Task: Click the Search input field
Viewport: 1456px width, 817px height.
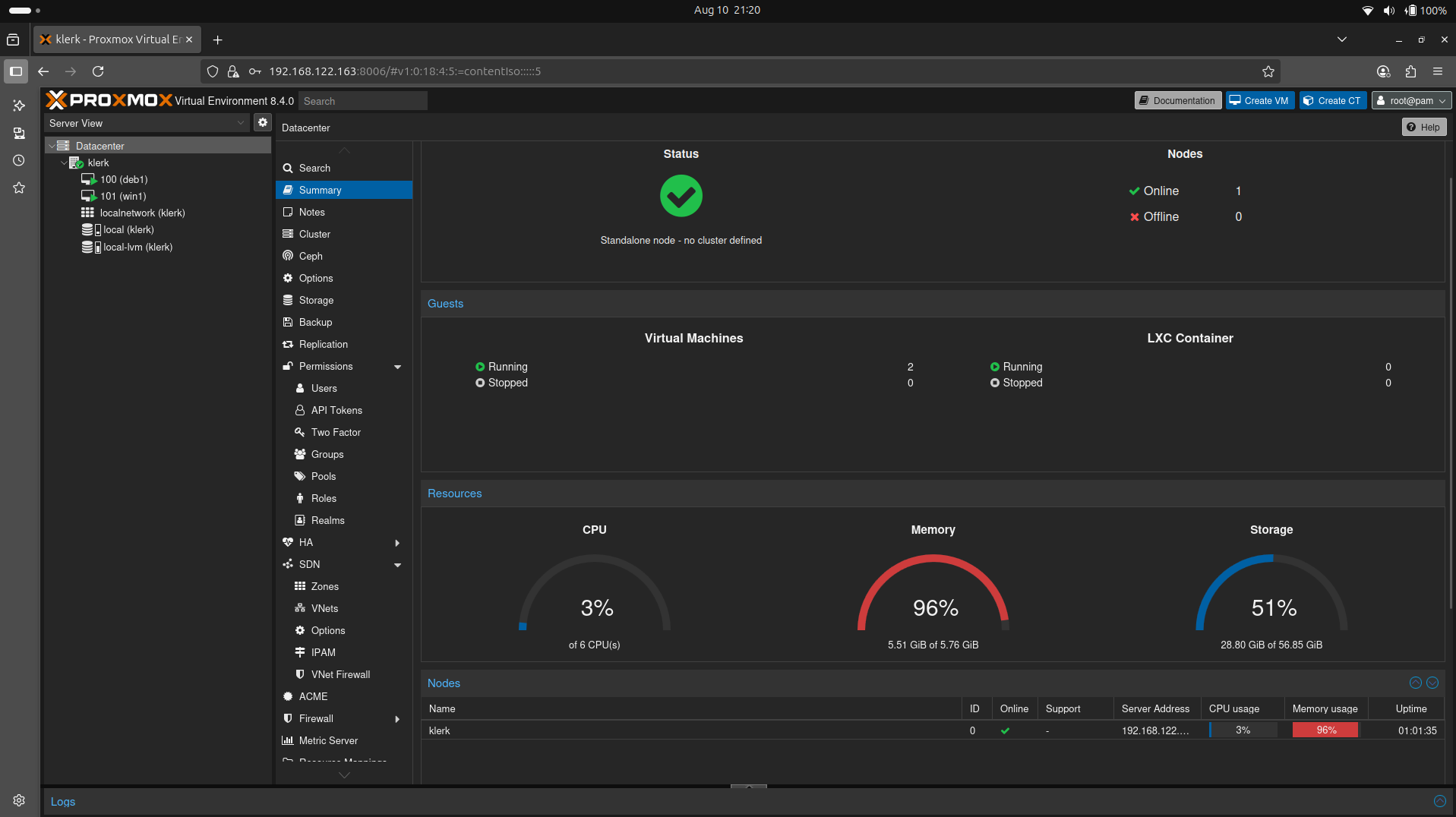Action: click(x=362, y=100)
